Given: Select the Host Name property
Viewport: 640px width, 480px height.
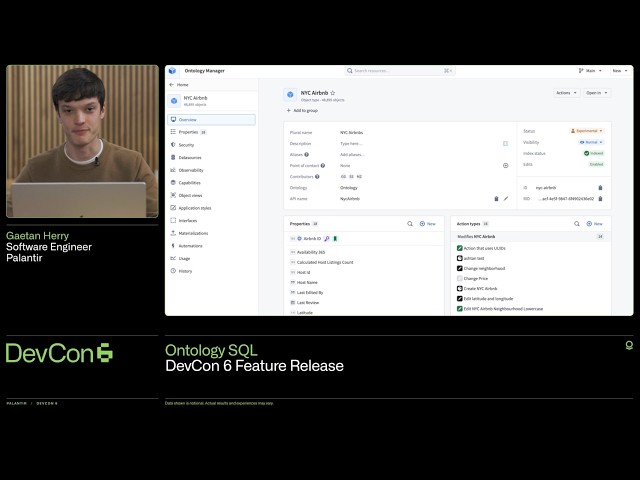Looking at the screenshot, I should 307,282.
